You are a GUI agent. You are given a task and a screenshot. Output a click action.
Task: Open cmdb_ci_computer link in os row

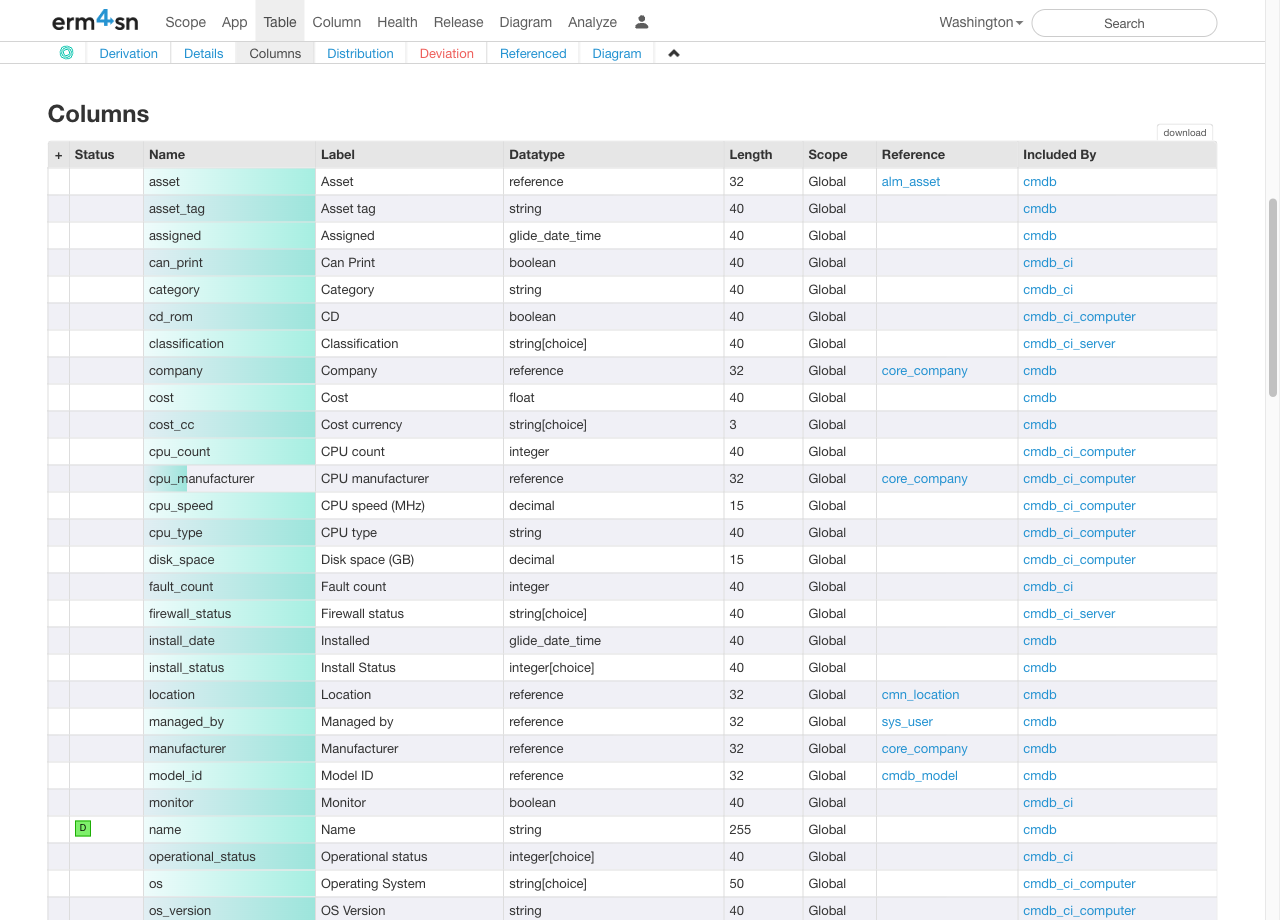pos(1079,883)
